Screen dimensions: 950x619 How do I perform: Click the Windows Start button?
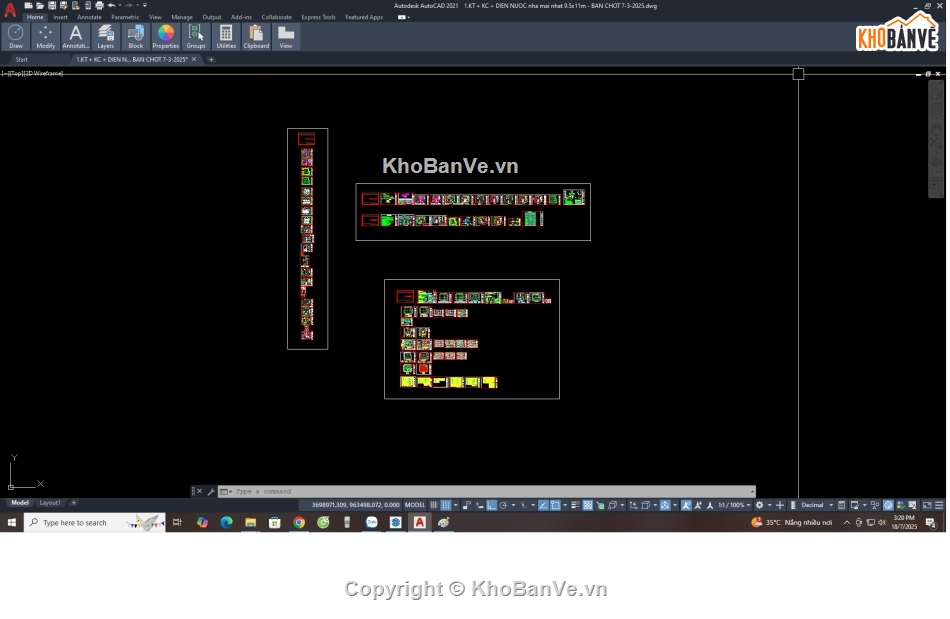pyautogui.click(x=12, y=523)
